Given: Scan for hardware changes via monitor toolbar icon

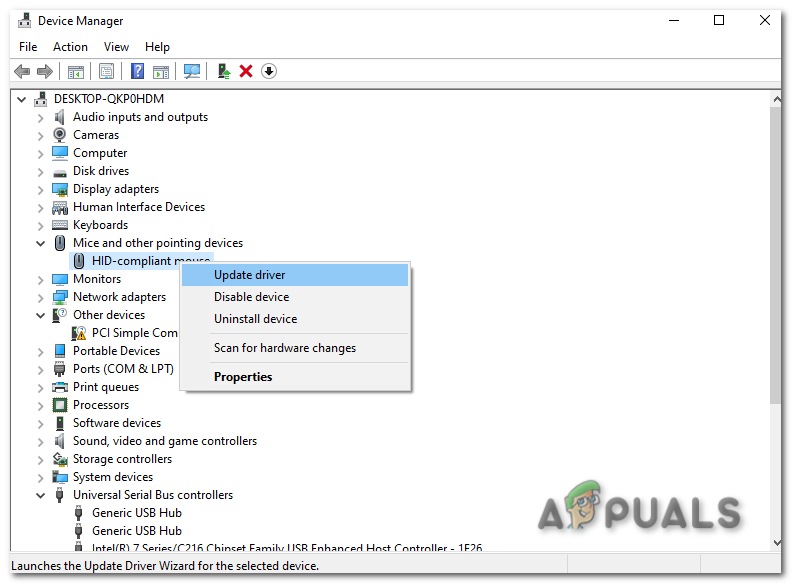Looking at the screenshot, I should pos(192,71).
